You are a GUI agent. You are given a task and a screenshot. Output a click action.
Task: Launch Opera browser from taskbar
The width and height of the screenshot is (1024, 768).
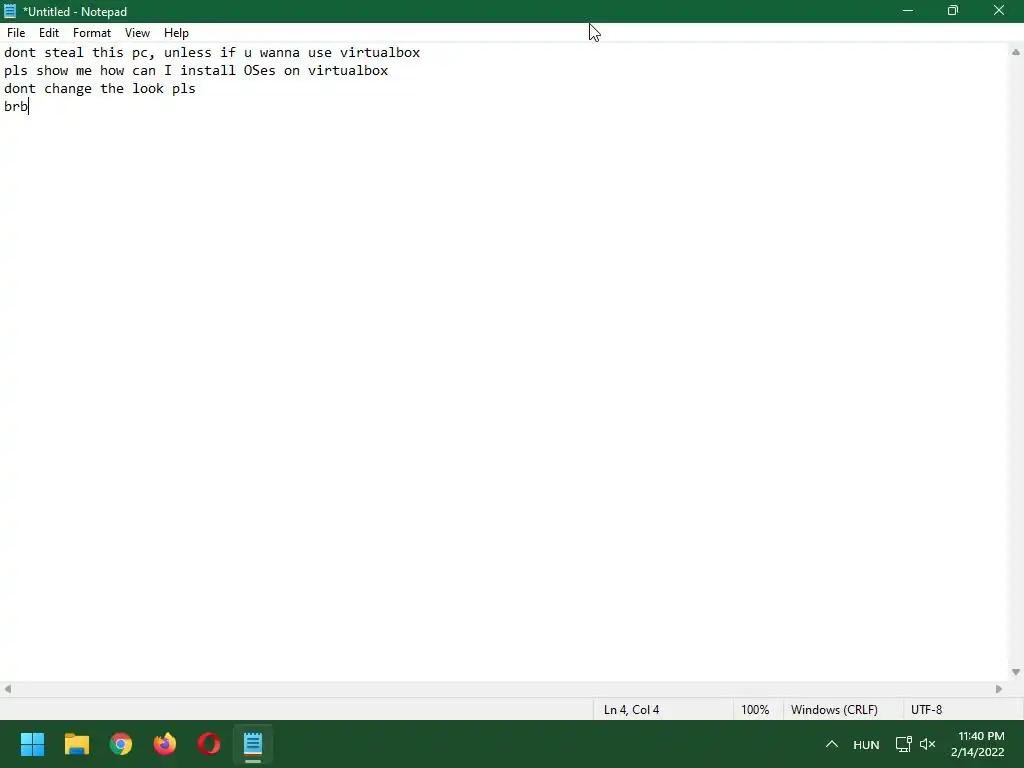pos(209,744)
